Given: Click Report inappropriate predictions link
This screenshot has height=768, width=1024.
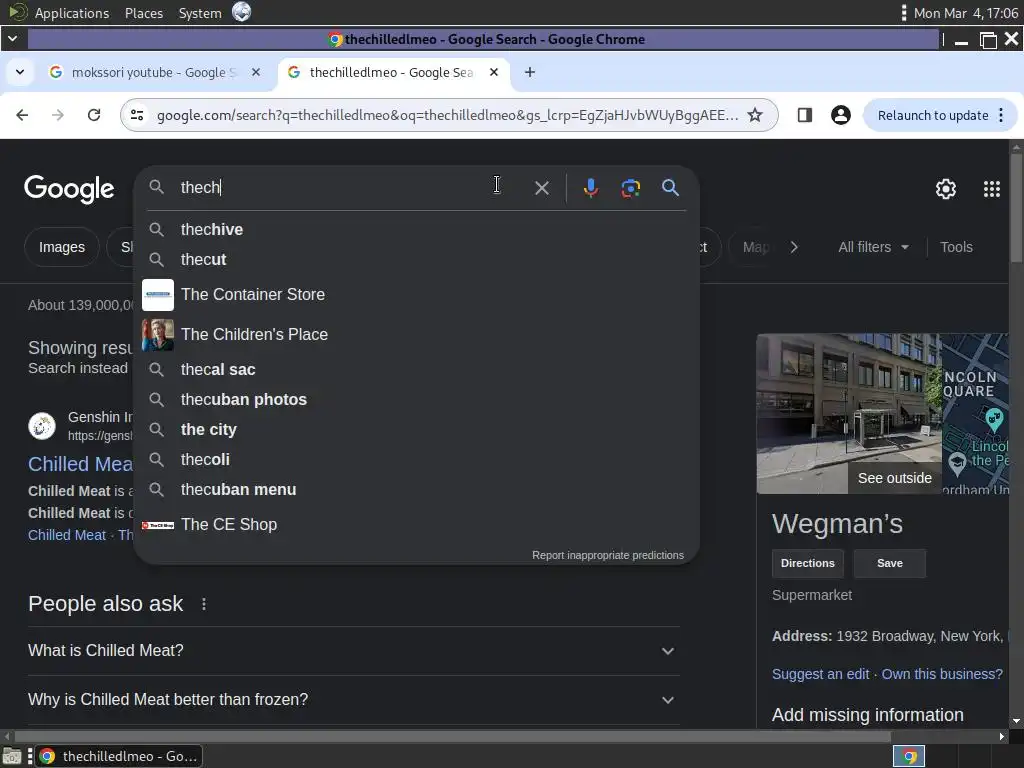Looking at the screenshot, I should point(607,555).
